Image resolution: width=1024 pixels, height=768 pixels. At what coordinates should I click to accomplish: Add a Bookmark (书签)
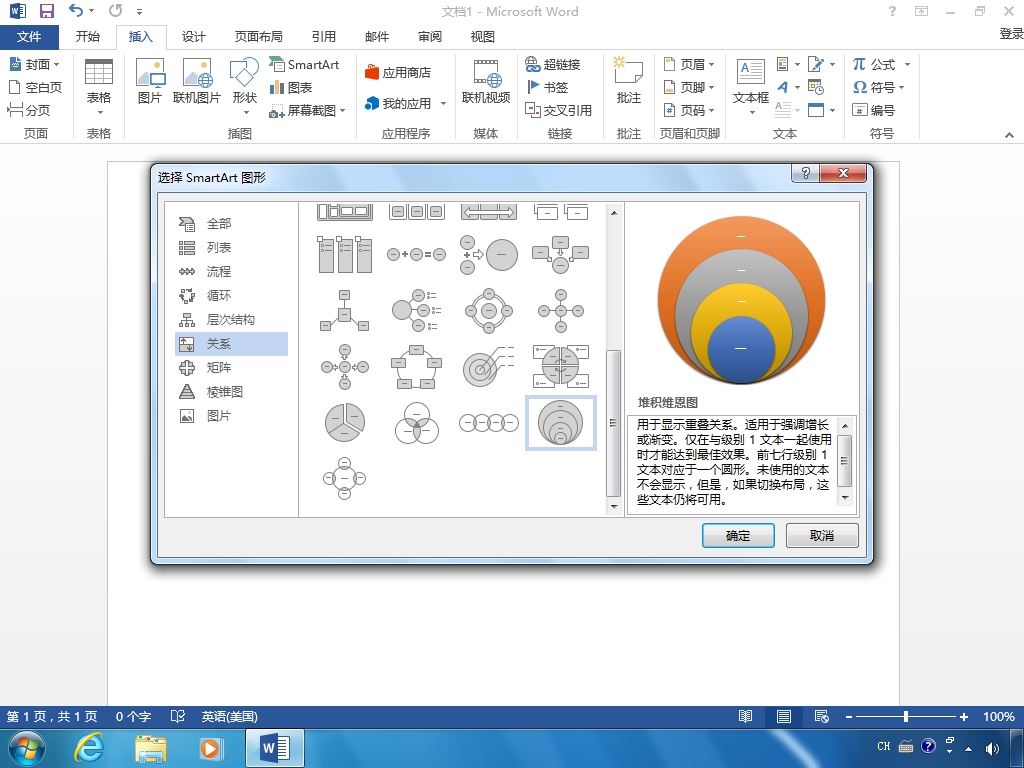pos(547,87)
